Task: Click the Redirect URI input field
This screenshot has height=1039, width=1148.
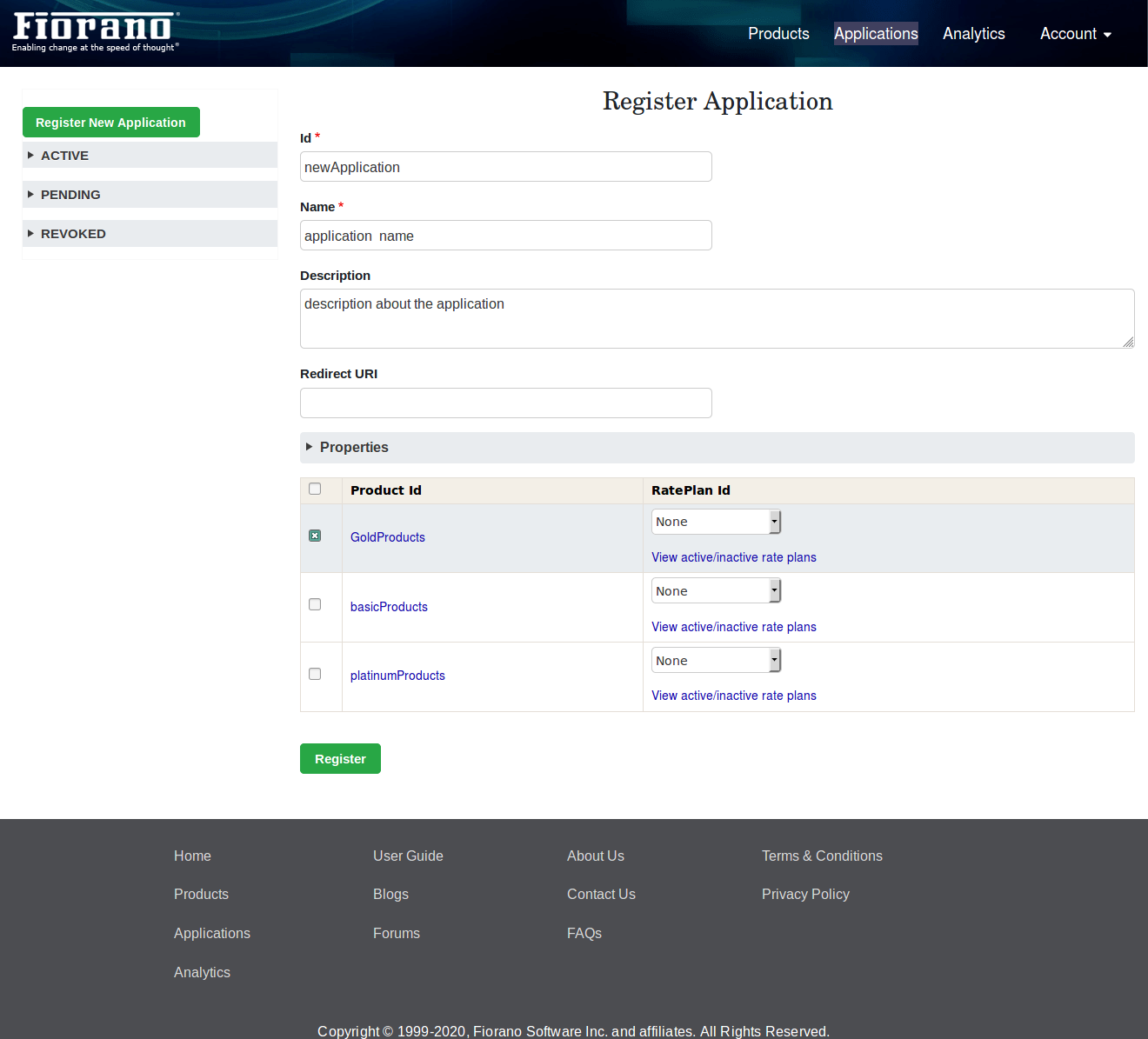Action: [x=505, y=403]
